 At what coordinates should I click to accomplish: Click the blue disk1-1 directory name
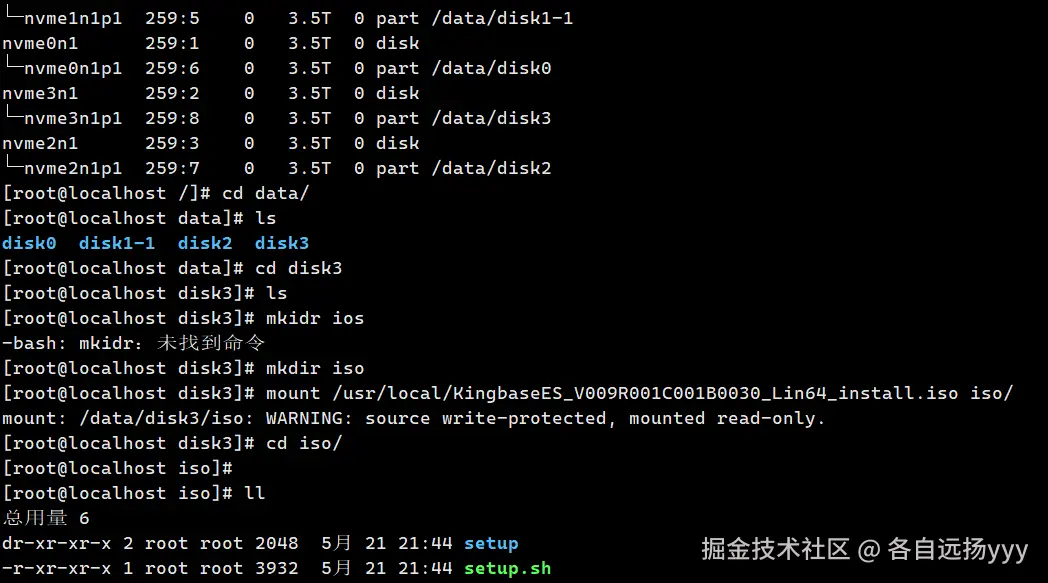tap(117, 243)
